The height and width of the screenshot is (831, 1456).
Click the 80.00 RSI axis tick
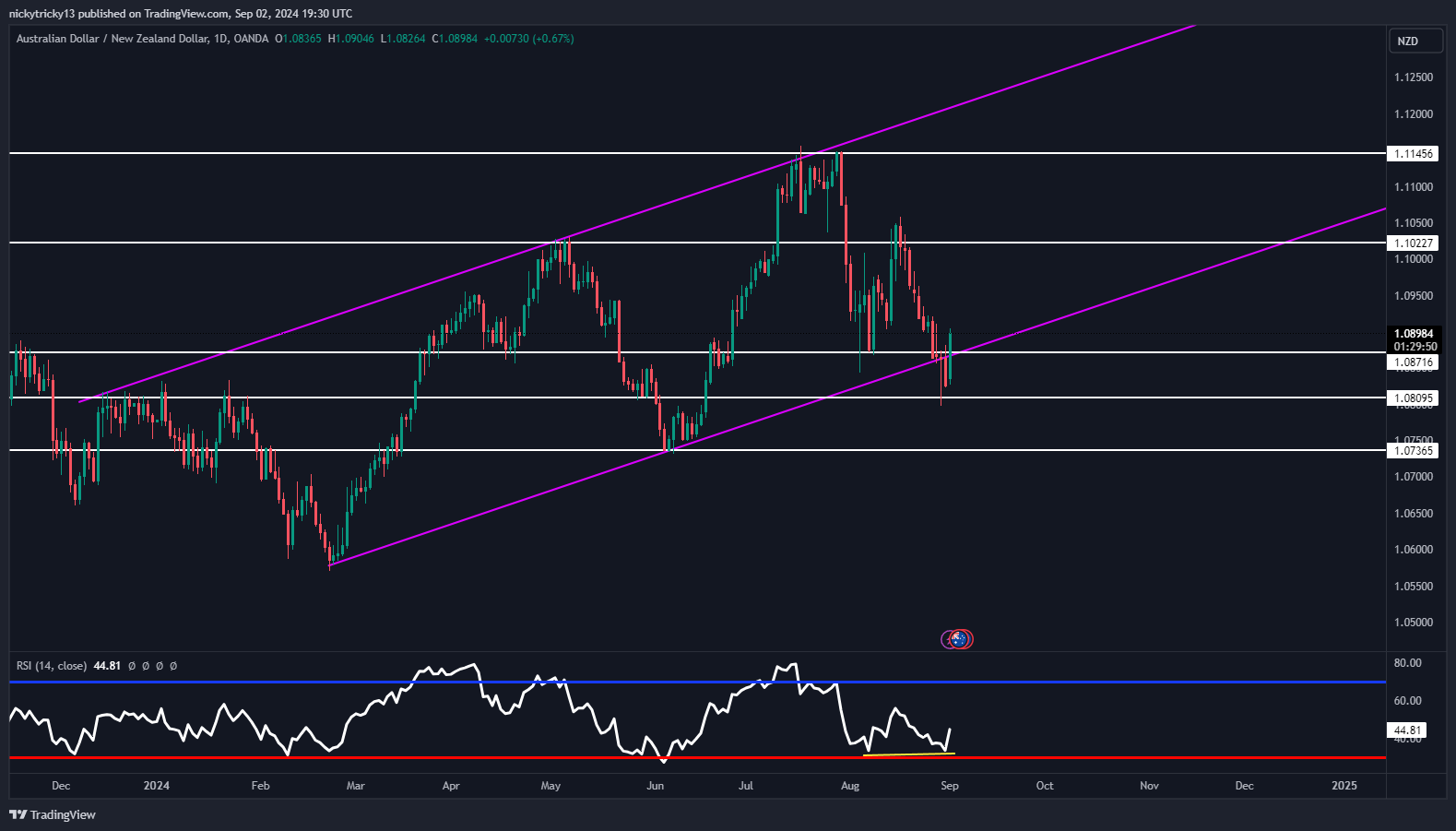click(x=1407, y=663)
